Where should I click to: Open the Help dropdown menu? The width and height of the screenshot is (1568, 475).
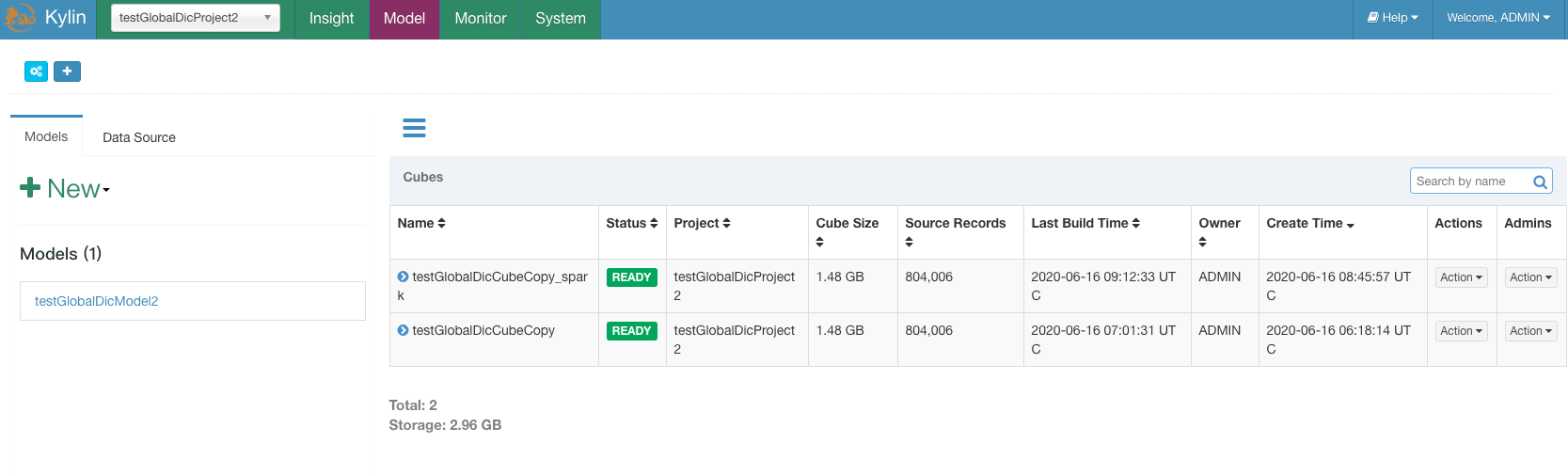point(1393,18)
